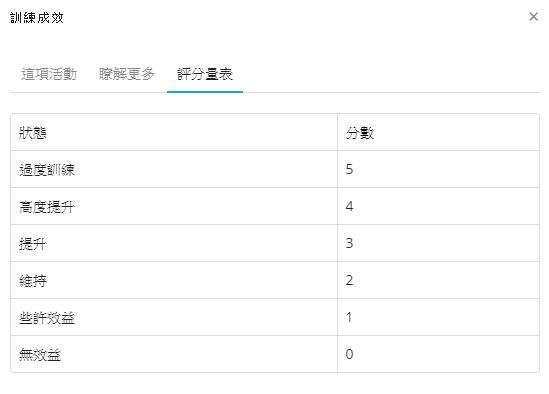The image size is (549, 394).
Task: Select the 些許效益 row
Action: tap(275, 317)
